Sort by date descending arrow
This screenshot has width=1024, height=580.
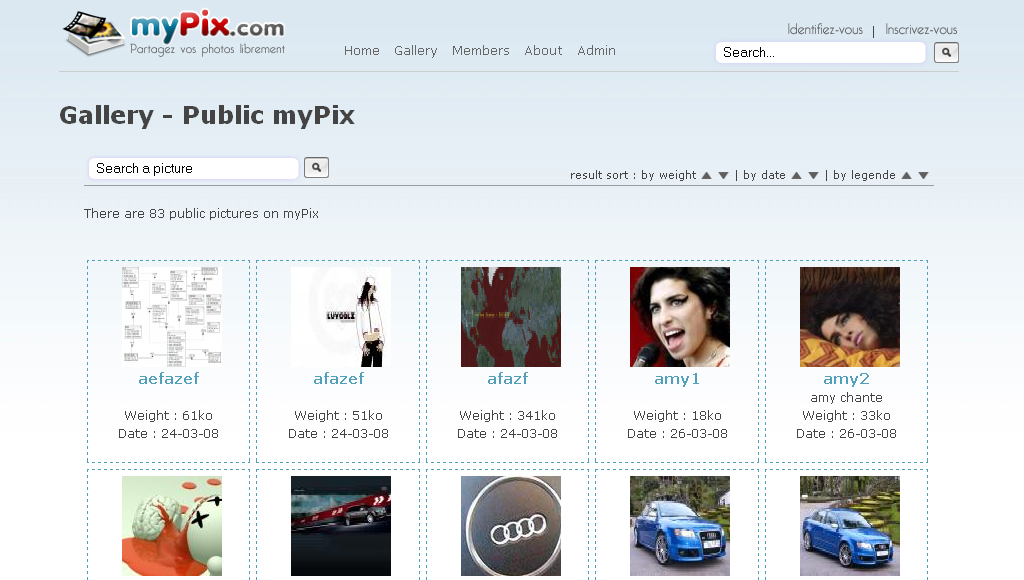point(814,175)
